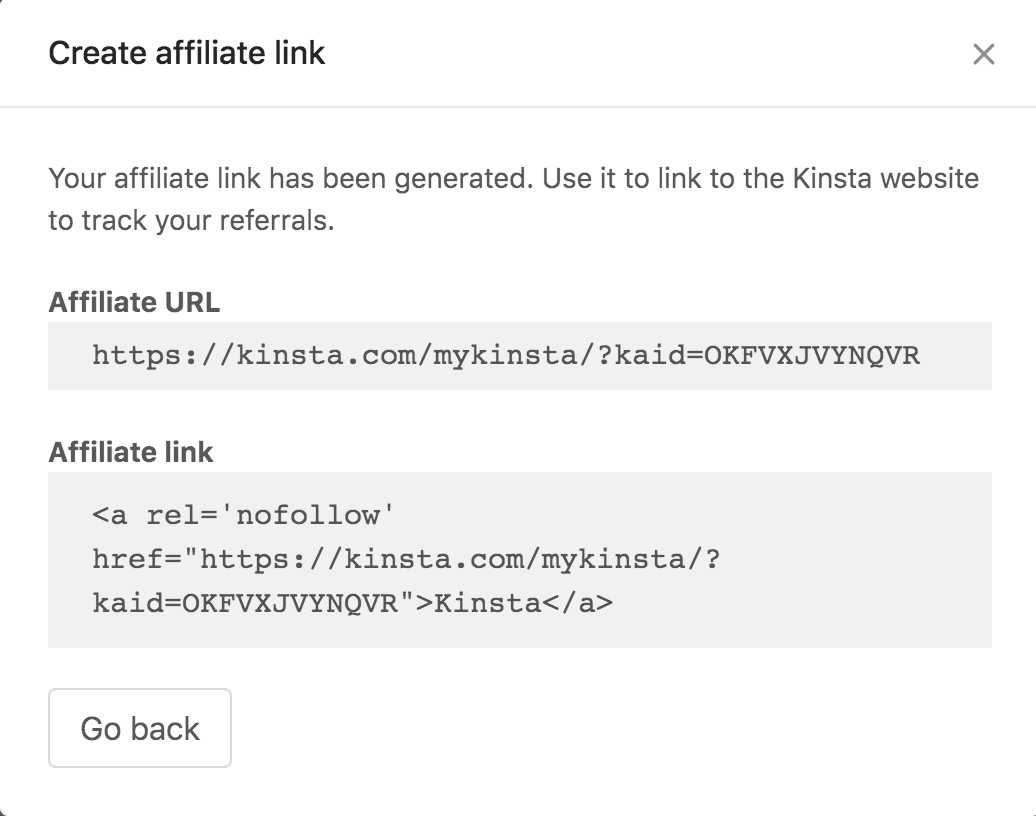
Task: Click the Affiliate link section label
Action: click(130, 452)
